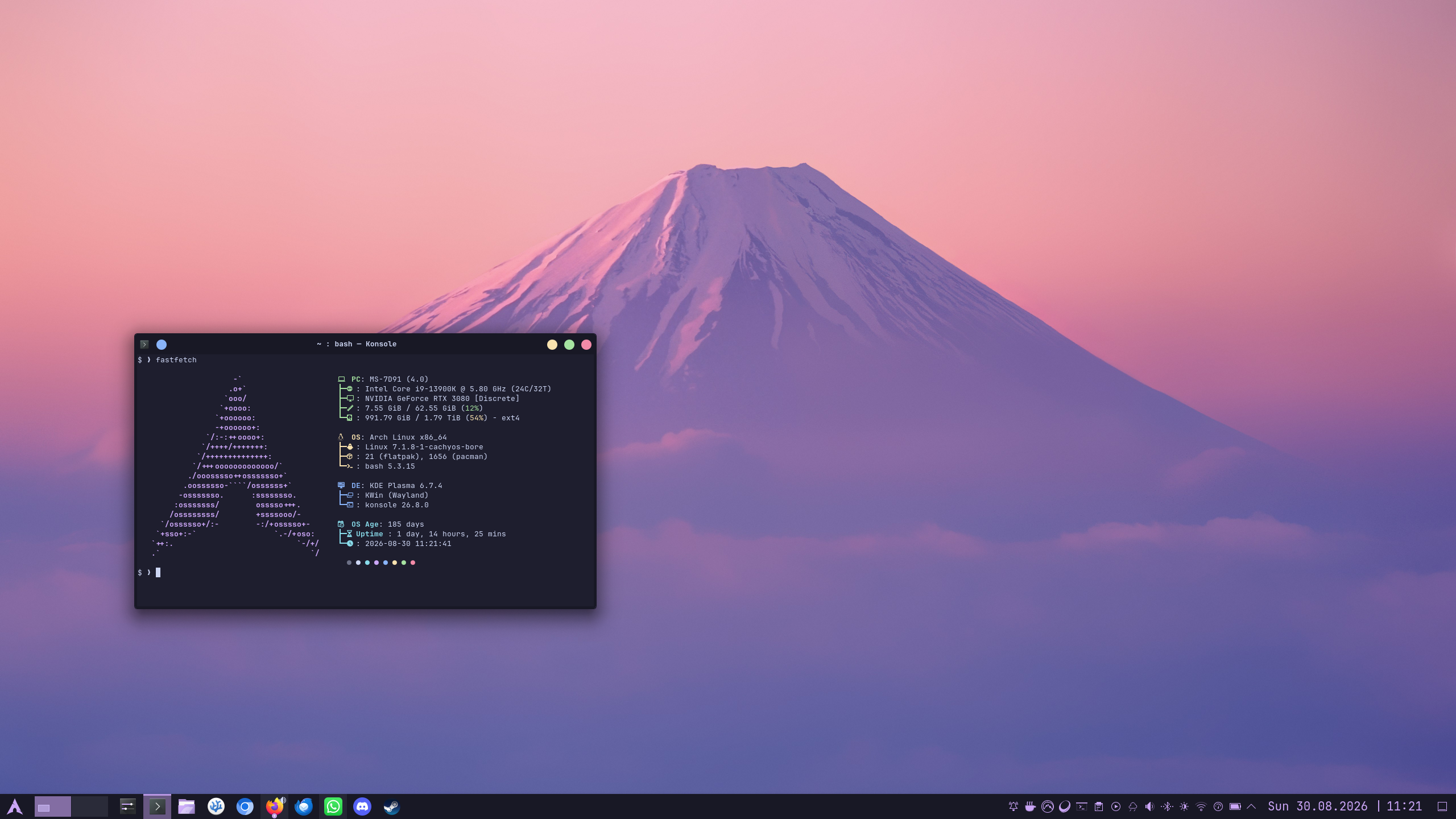
Task: Click the NVIDIA GeForce RTX 3080 line
Action: point(429,399)
